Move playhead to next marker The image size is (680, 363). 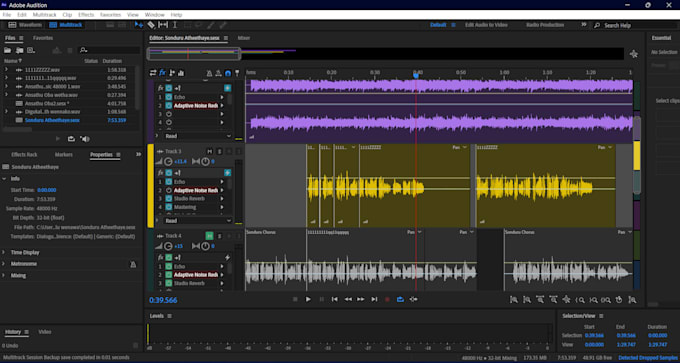coord(374,299)
